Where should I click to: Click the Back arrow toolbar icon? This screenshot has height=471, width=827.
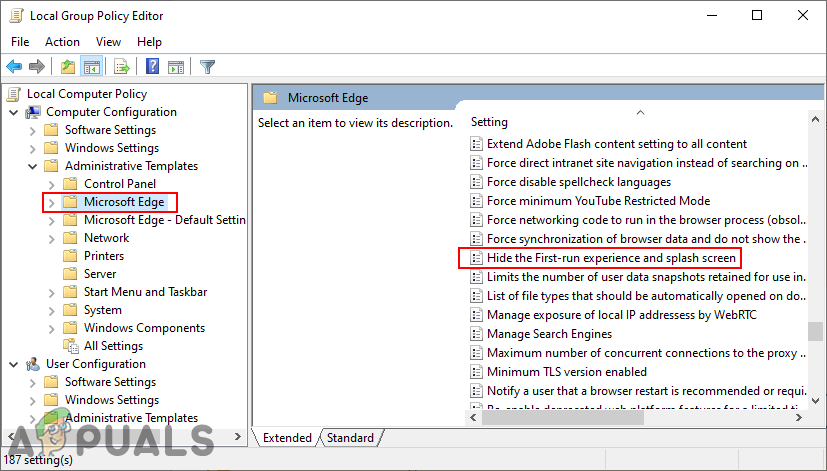14,67
